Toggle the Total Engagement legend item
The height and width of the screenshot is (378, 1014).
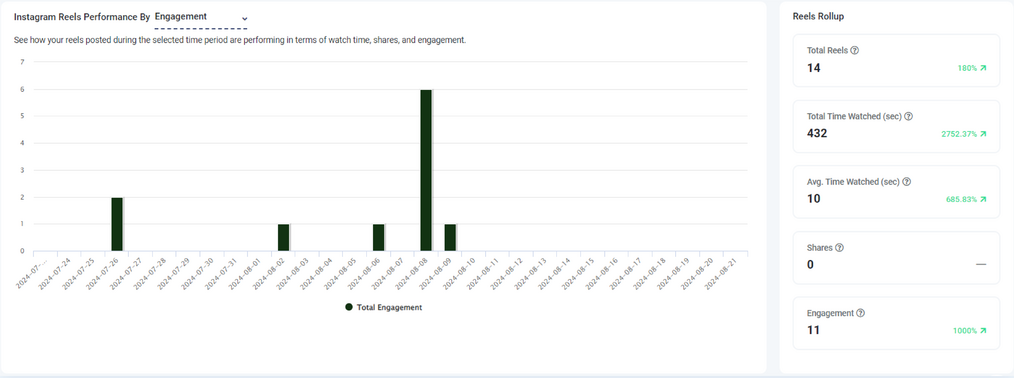pos(383,308)
